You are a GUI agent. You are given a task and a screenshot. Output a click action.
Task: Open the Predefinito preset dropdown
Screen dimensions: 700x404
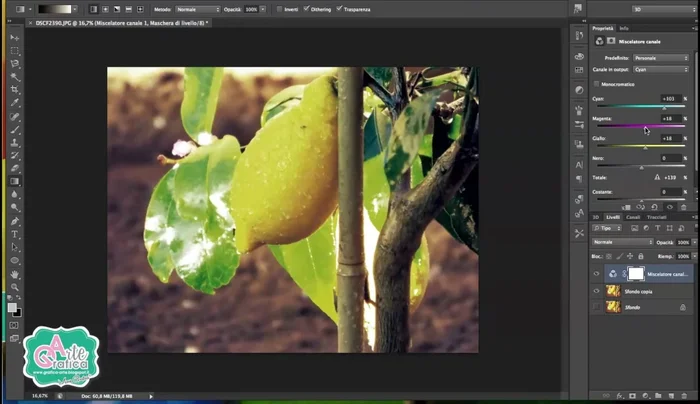pos(660,58)
